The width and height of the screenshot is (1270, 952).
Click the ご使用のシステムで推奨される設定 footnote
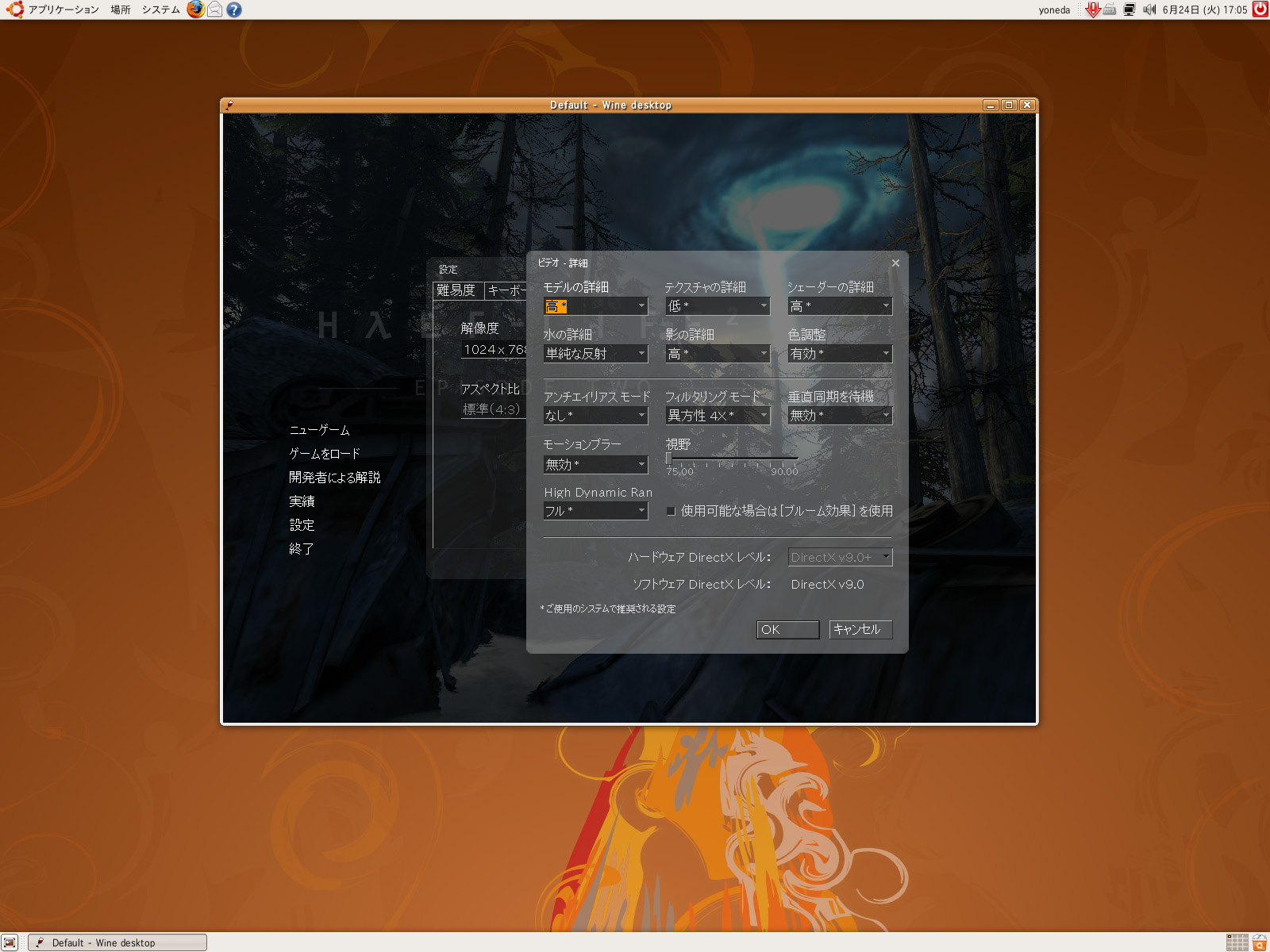point(608,609)
